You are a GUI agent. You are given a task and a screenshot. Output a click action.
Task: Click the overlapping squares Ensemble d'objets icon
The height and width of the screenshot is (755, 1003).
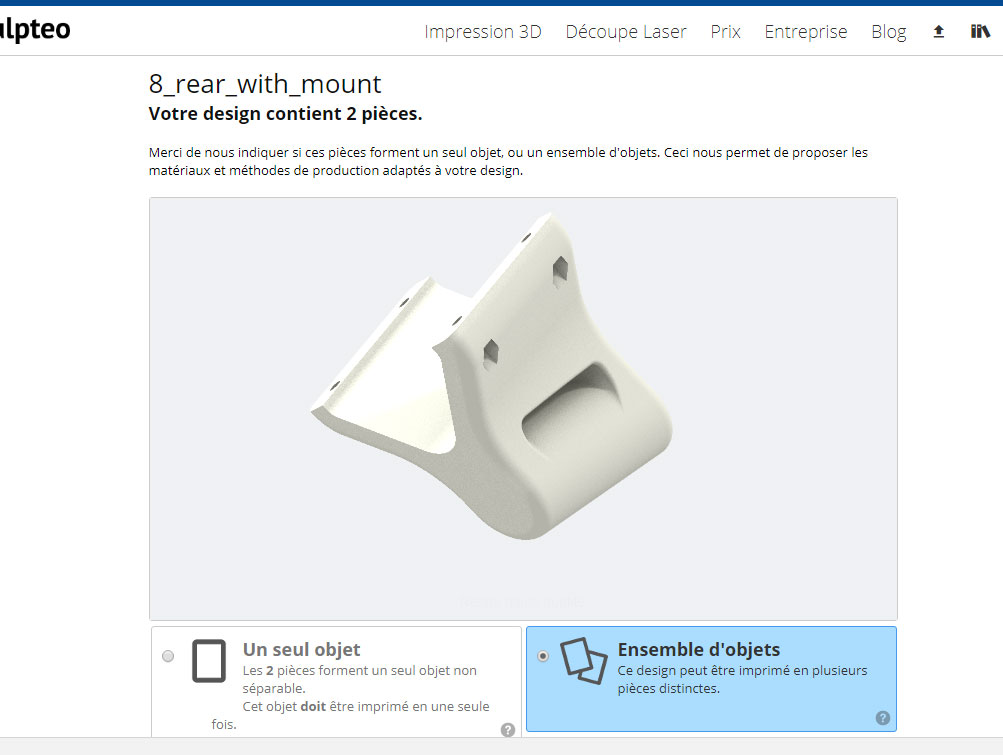(583, 660)
